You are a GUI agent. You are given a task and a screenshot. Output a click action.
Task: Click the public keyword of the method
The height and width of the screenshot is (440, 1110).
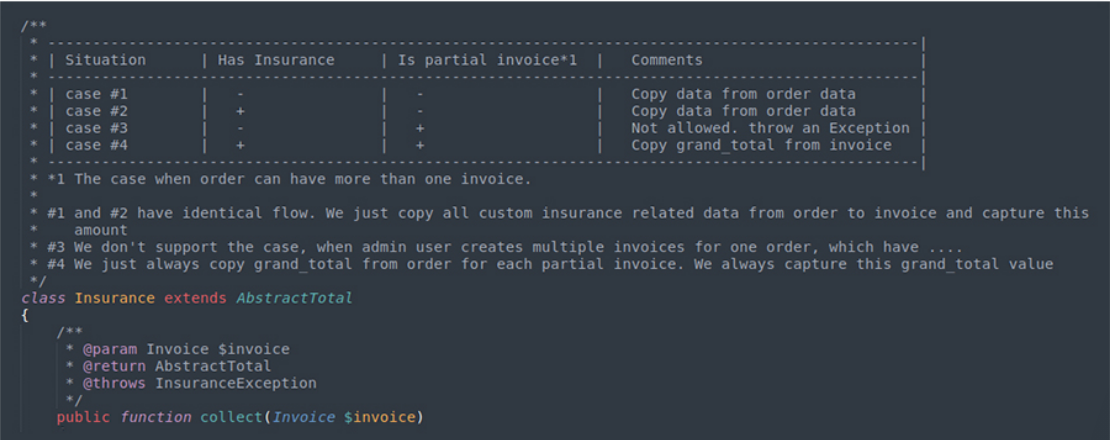[84, 416]
